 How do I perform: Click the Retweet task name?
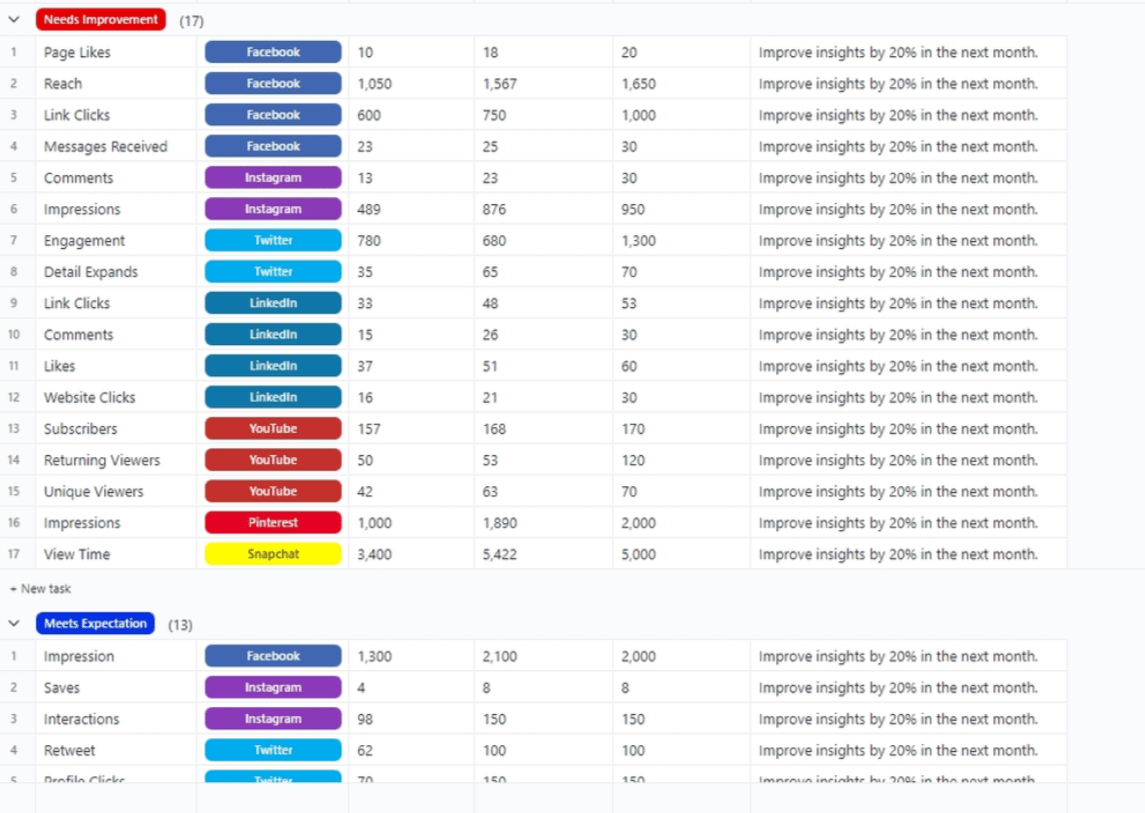pos(70,750)
